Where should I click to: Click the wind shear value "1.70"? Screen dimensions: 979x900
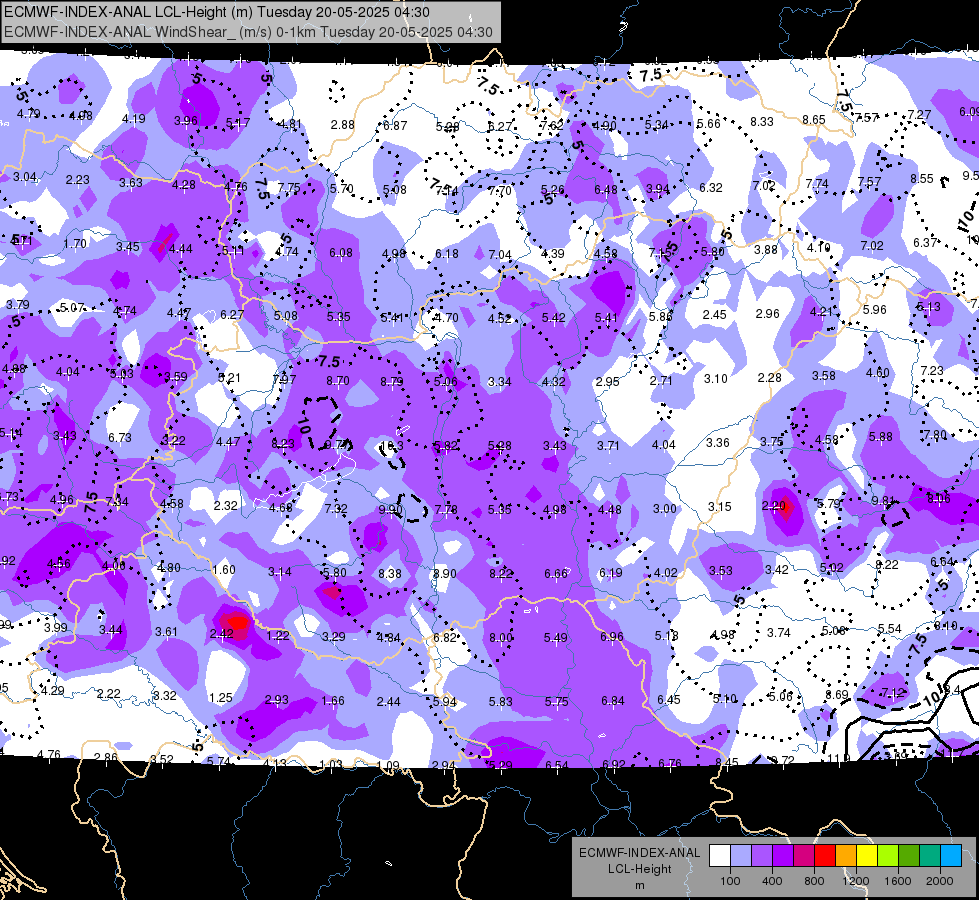(75, 244)
